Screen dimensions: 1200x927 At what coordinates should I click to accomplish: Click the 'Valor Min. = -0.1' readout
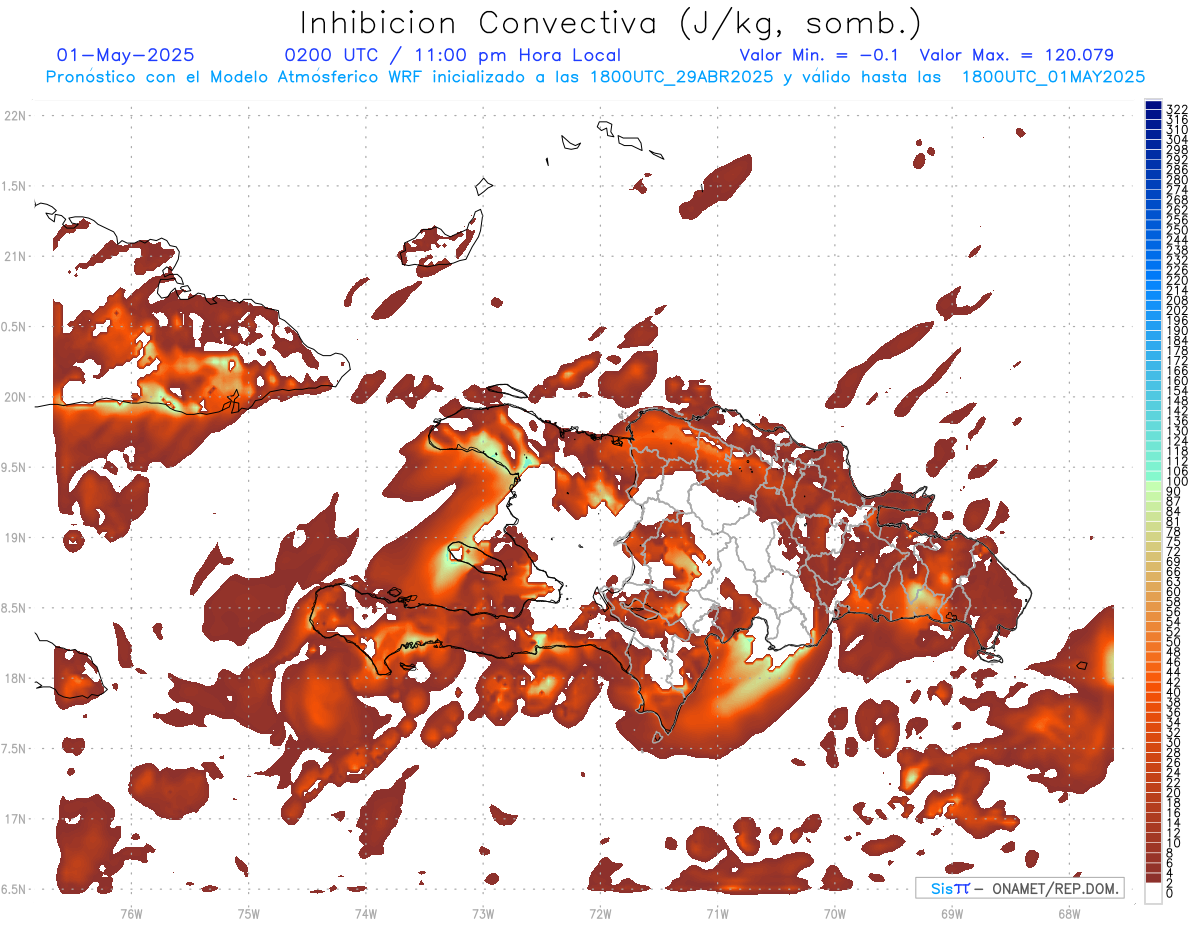pos(819,55)
